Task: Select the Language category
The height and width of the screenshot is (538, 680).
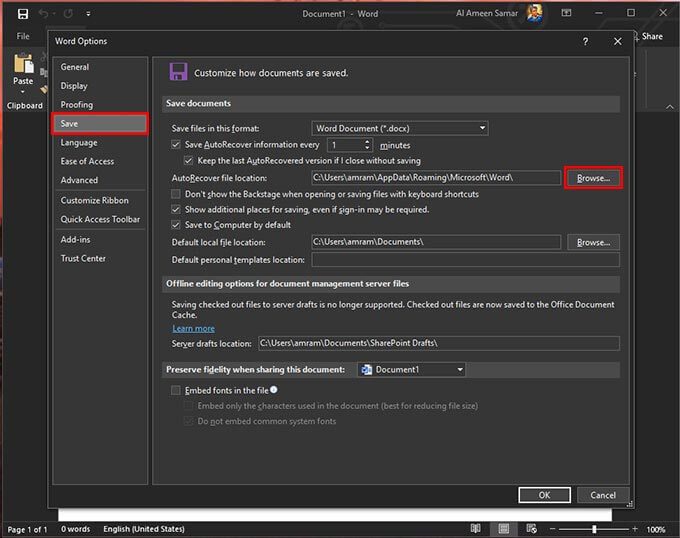Action: [100, 143]
